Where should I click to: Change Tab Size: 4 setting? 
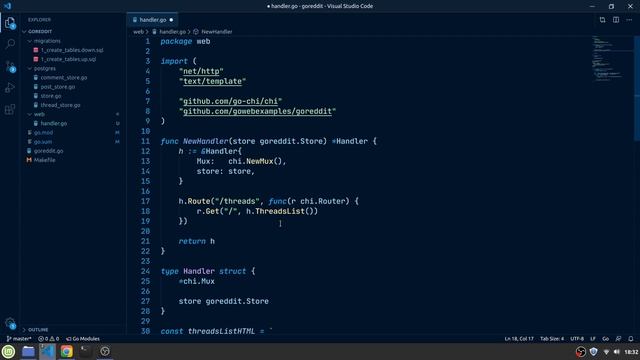point(552,338)
